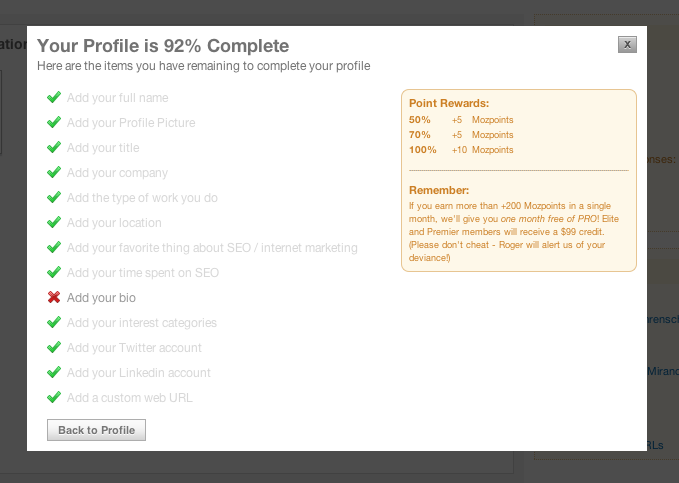Close the profile completion dialog
Image resolution: width=679 pixels, height=483 pixels.
click(x=627, y=44)
